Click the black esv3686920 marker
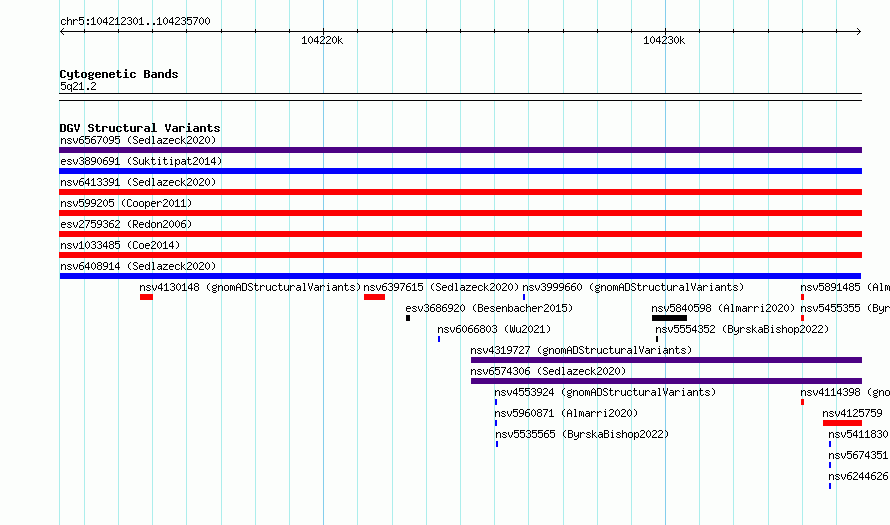The image size is (890, 525). point(408,318)
